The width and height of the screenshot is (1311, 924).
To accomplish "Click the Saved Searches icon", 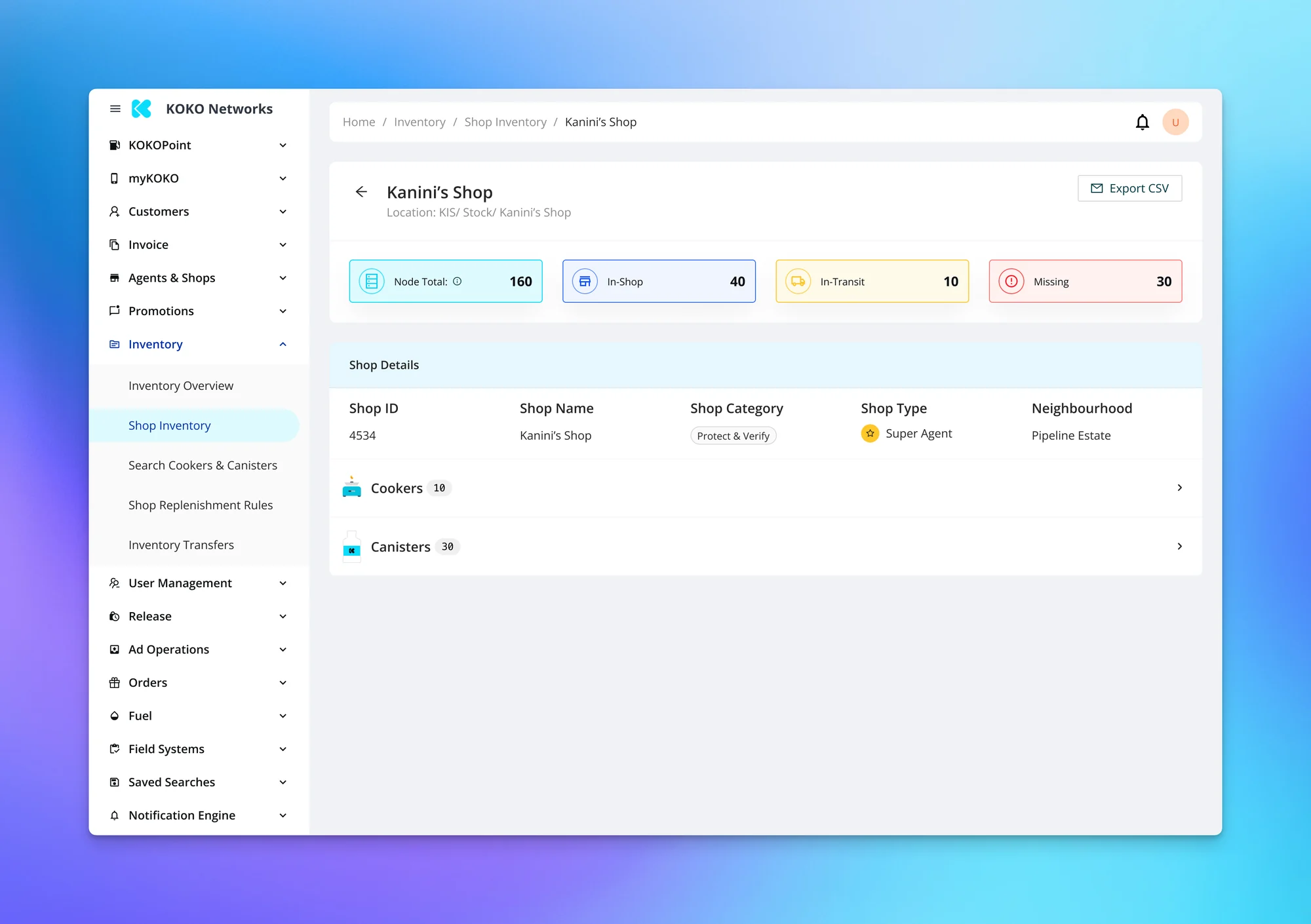I will (x=115, y=782).
